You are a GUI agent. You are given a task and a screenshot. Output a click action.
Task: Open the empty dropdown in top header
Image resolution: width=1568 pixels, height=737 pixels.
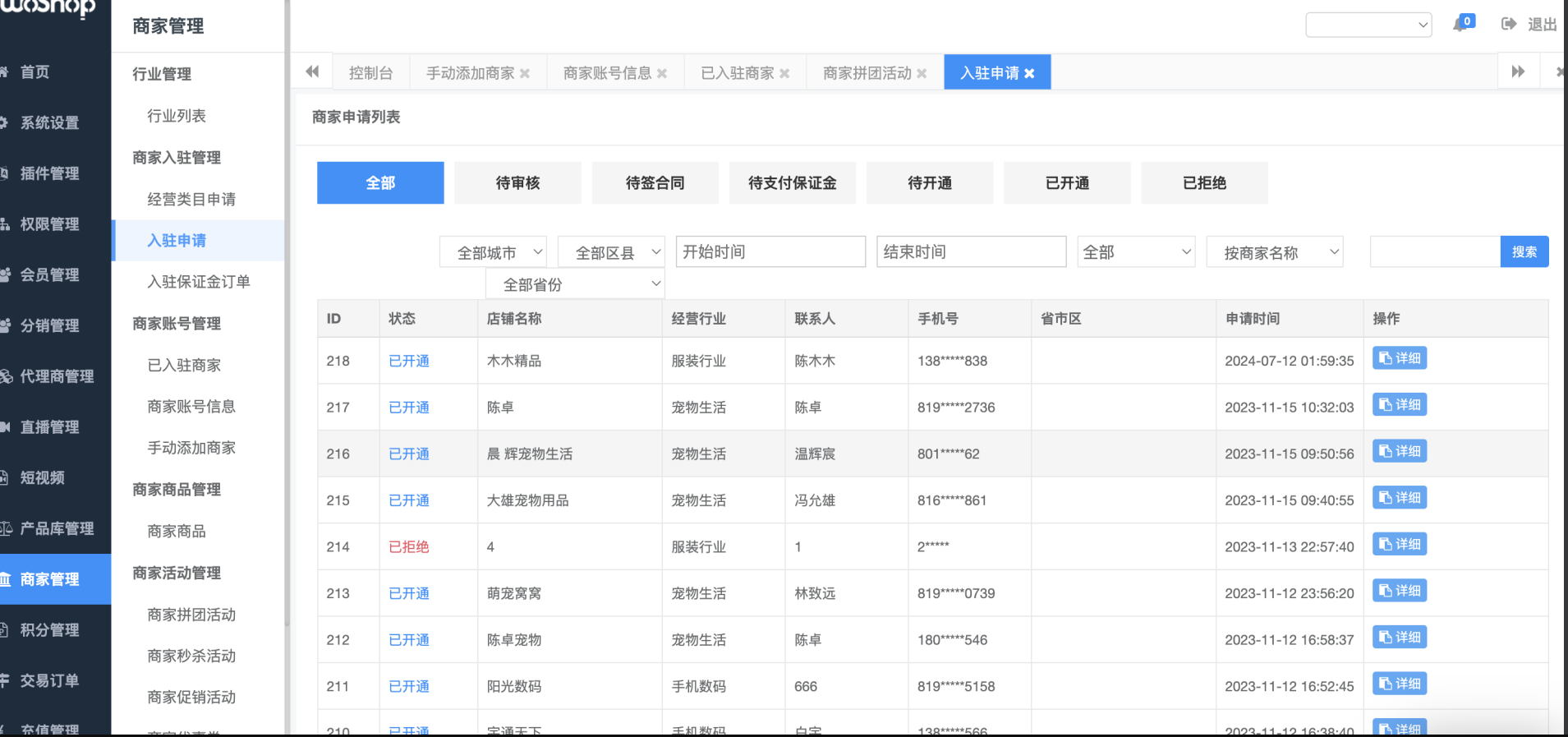[x=1368, y=25]
